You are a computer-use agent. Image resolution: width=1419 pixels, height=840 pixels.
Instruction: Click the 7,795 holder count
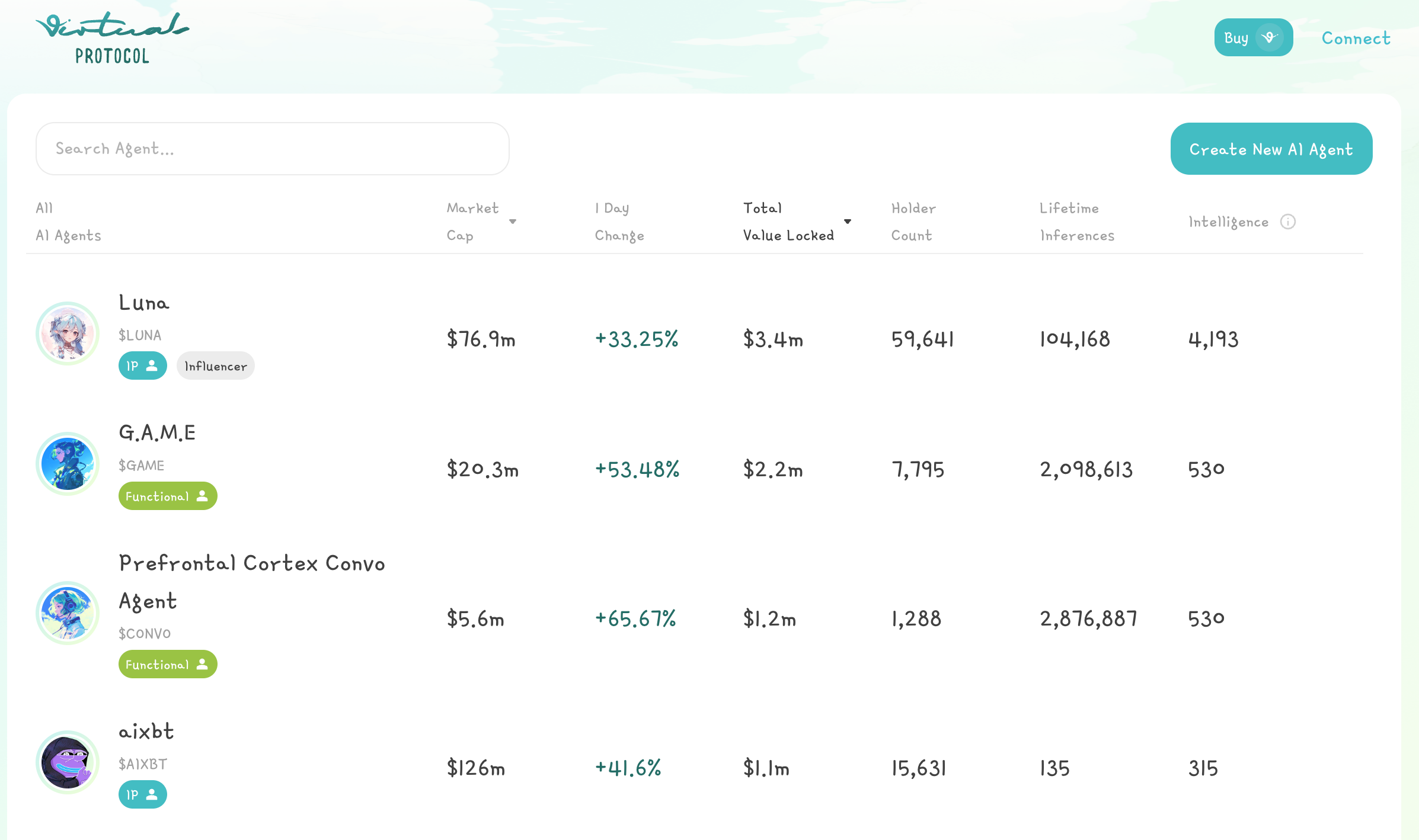tap(918, 470)
